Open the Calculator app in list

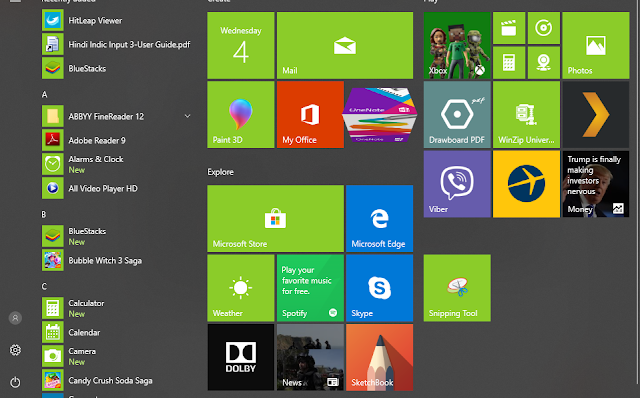[116, 308]
